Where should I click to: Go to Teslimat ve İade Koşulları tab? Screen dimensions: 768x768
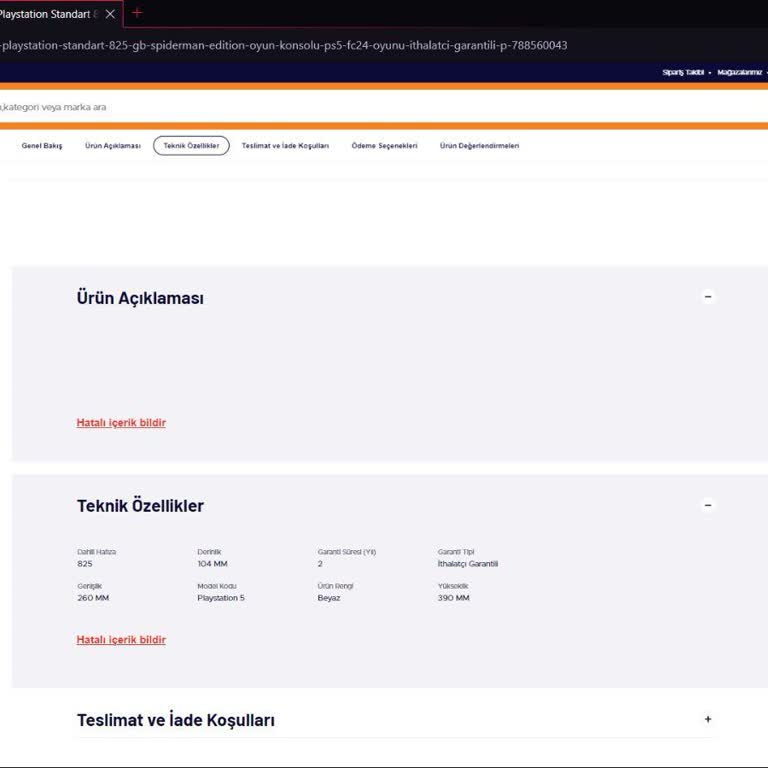285,146
